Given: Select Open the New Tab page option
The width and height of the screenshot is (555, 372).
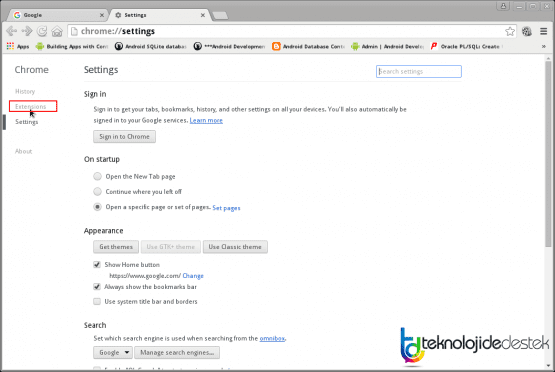Looking at the screenshot, I should (x=97, y=176).
